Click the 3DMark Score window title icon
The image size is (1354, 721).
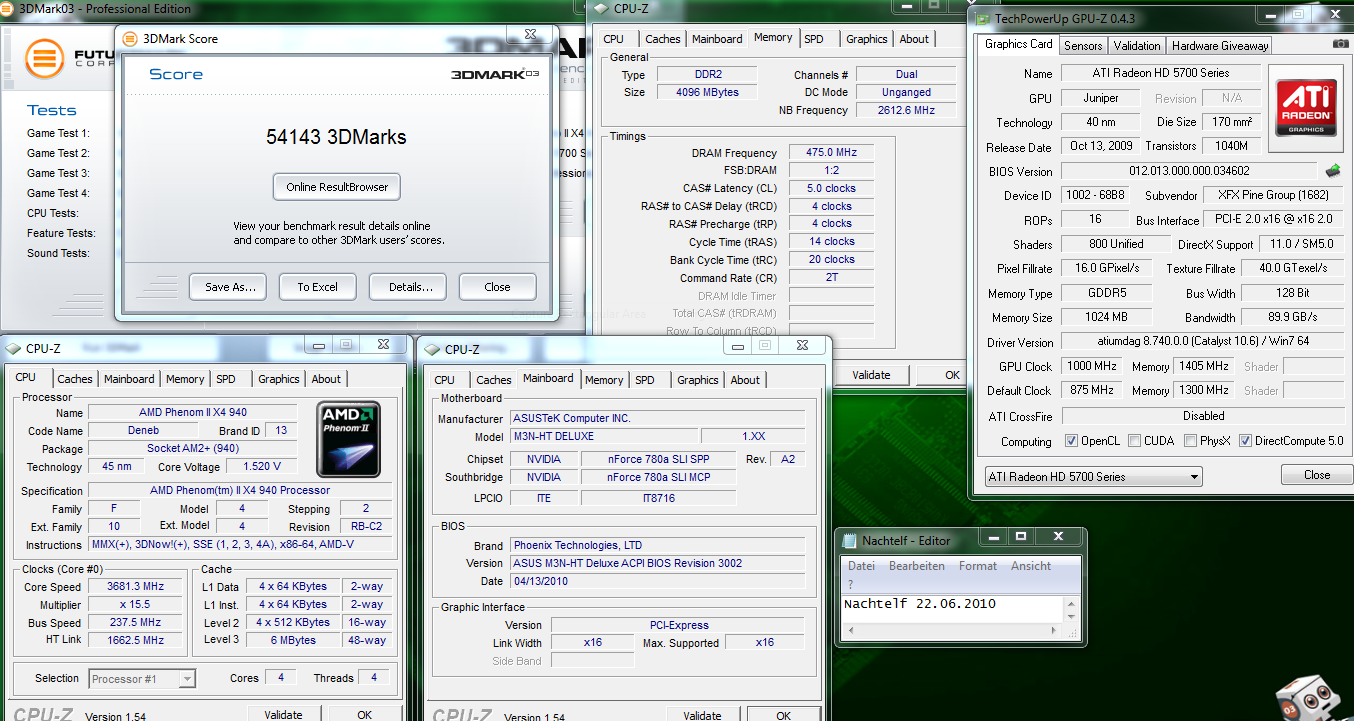point(130,39)
